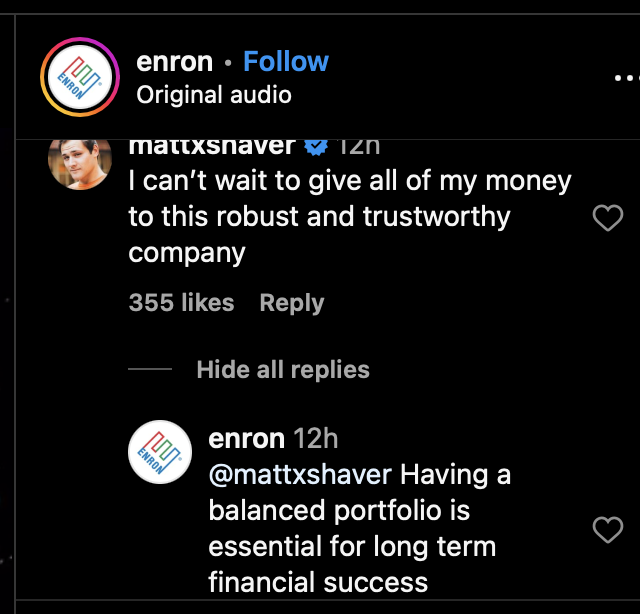Viewport: 640px width, 614px height.
Task: Open the @mattxshaver mention link
Action: (x=300, y=474)
